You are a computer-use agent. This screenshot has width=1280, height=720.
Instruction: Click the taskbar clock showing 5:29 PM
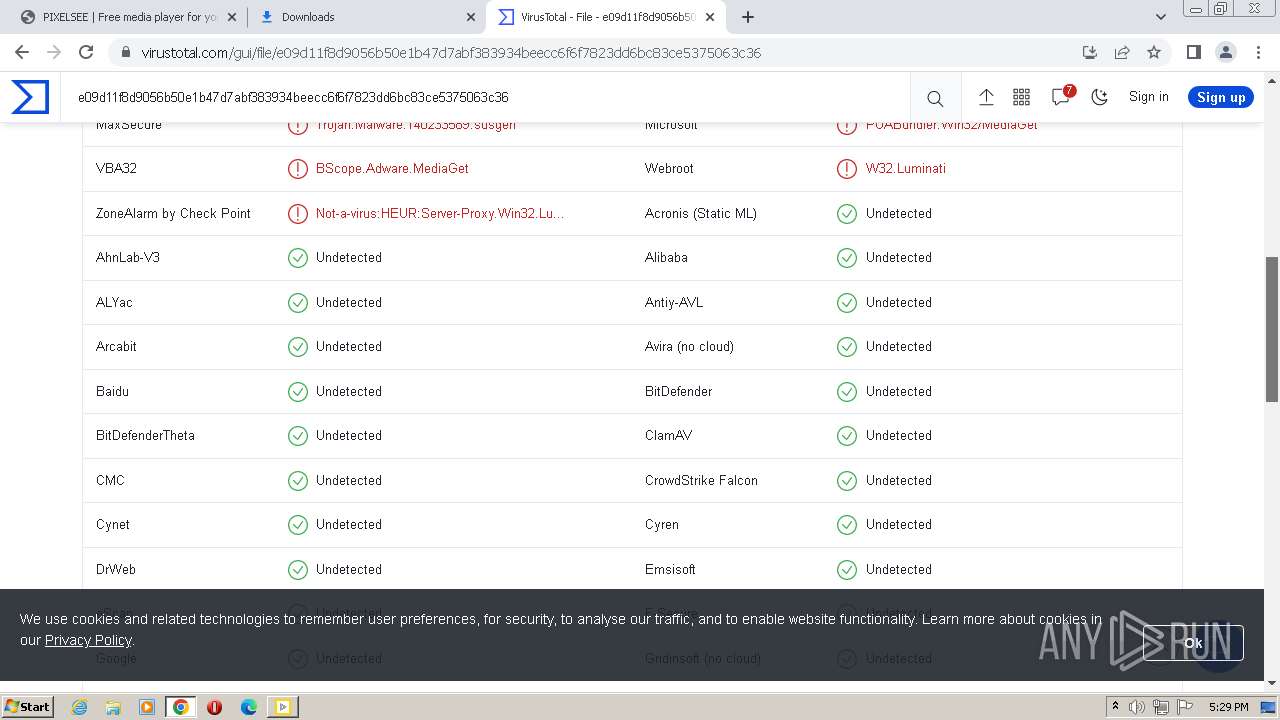click(1228, 707)
